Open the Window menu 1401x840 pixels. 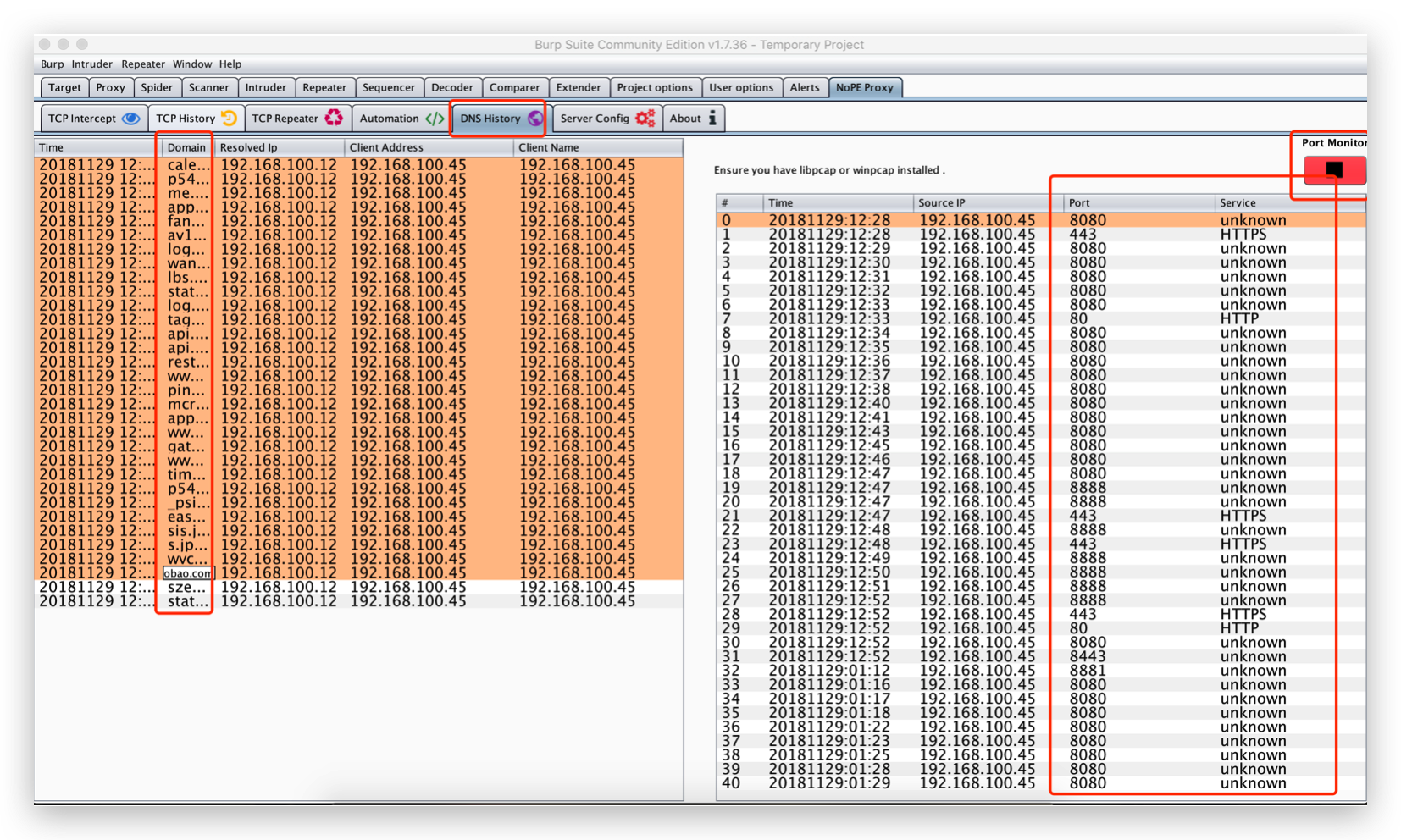click(x=192, y=64)
